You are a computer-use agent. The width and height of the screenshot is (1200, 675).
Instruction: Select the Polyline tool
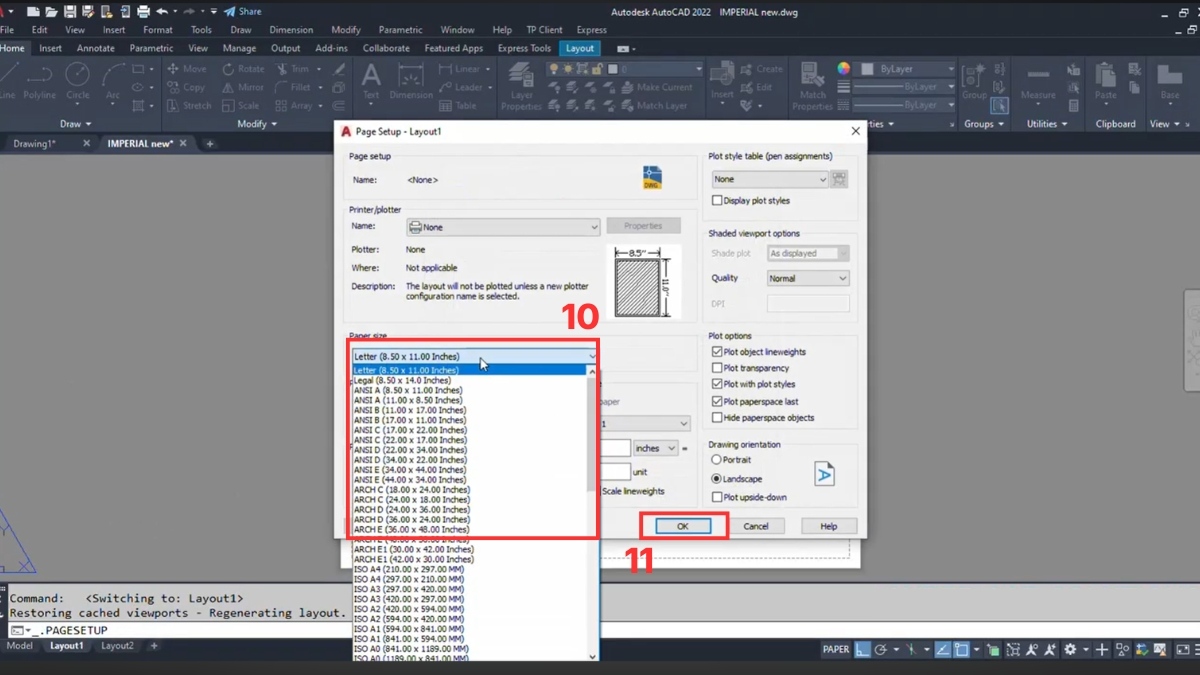(x=40, y=80)
